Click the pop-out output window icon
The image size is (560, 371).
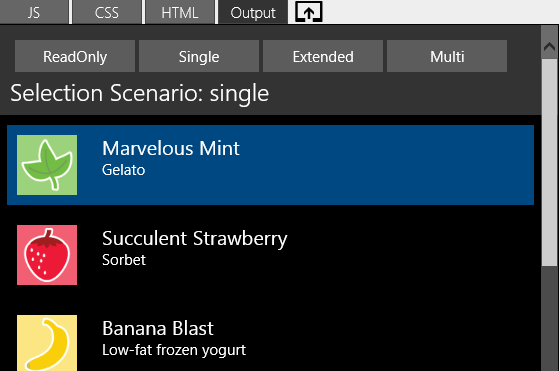[x=309, y=12]
